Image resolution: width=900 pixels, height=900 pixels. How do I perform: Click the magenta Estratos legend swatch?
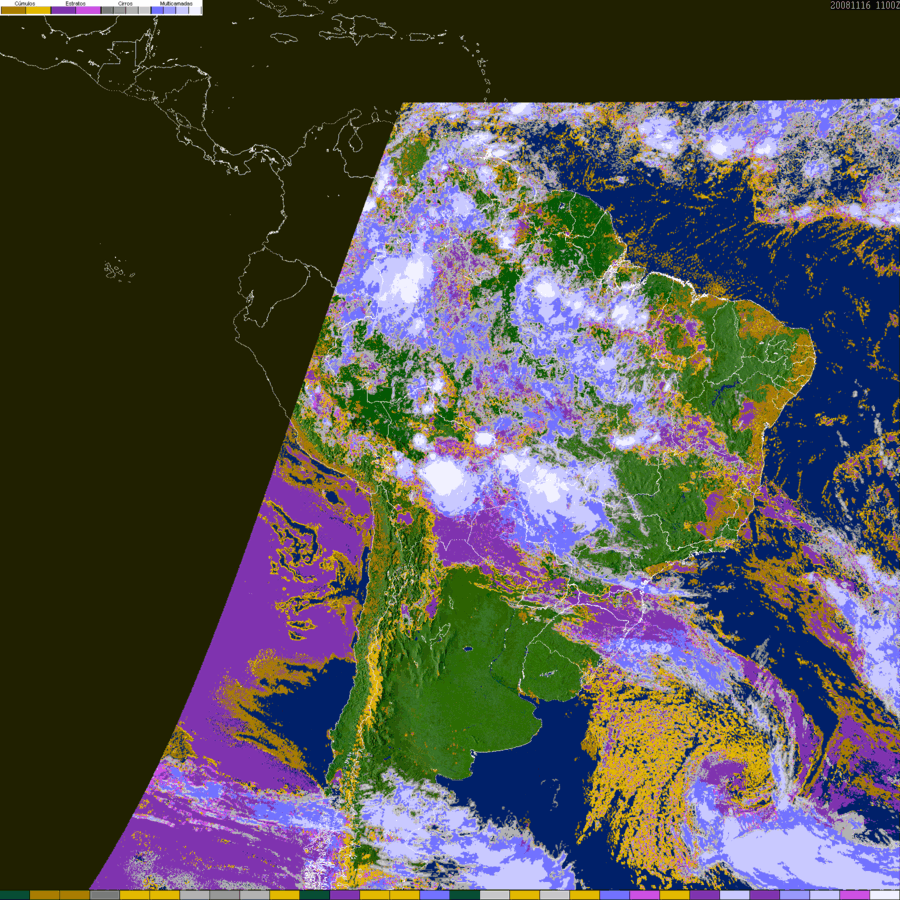[x=88, y=10]
